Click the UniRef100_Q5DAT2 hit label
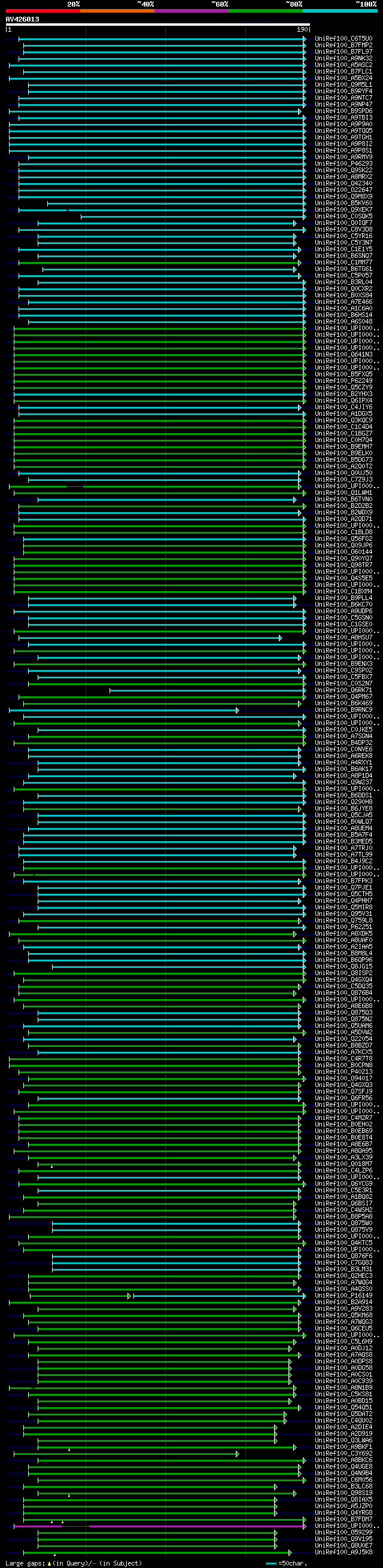The image size is (383, 1568). 344,1414
